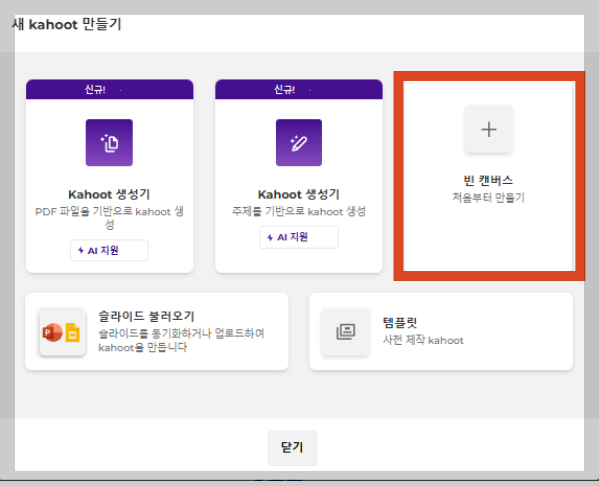Click the plus icon for blank canvas

(489, 129)
